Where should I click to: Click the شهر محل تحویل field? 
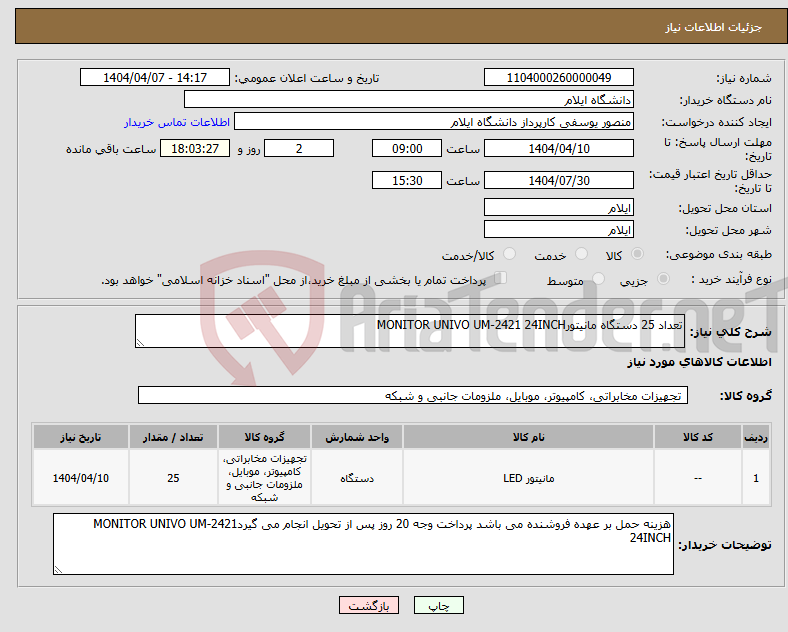[559, 229]
